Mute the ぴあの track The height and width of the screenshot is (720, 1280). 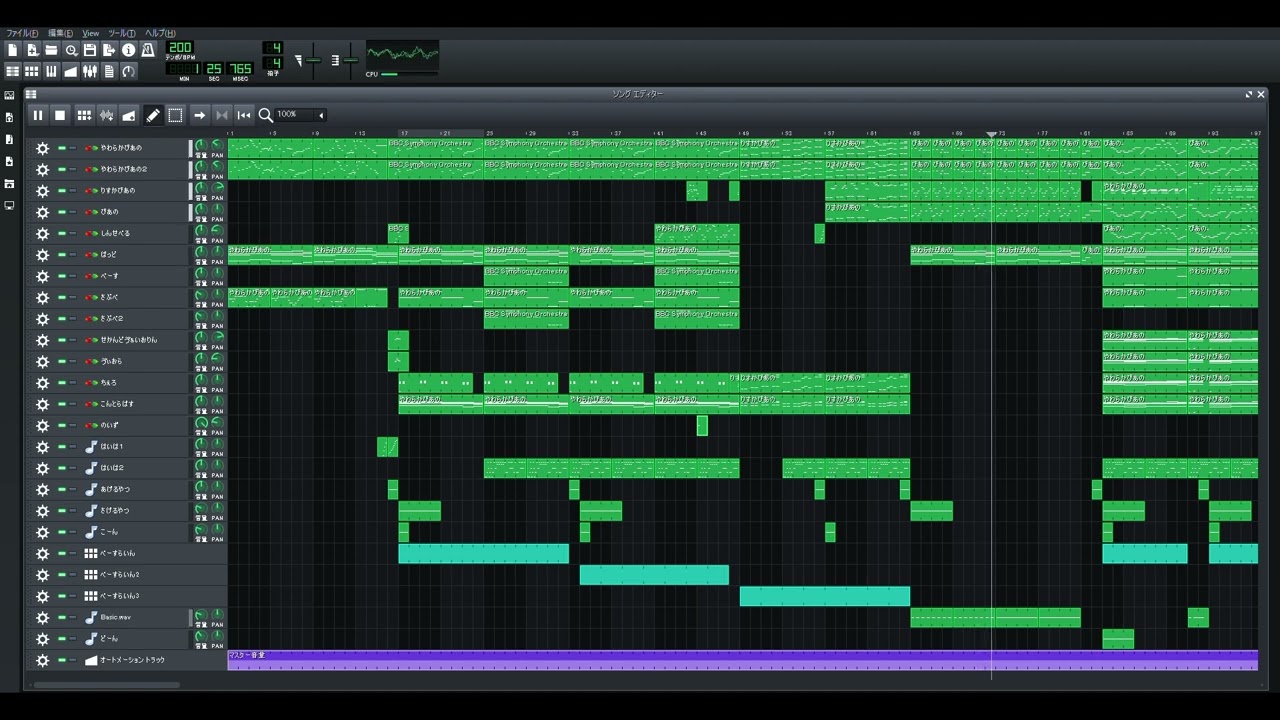tap(61, 212)
